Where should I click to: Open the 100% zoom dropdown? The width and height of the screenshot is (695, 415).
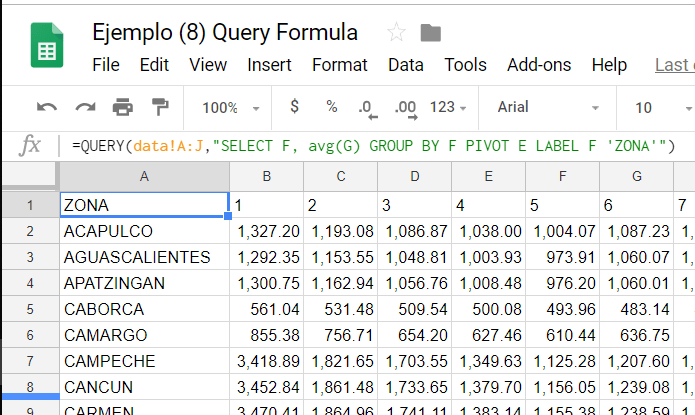tap(230, 108)
